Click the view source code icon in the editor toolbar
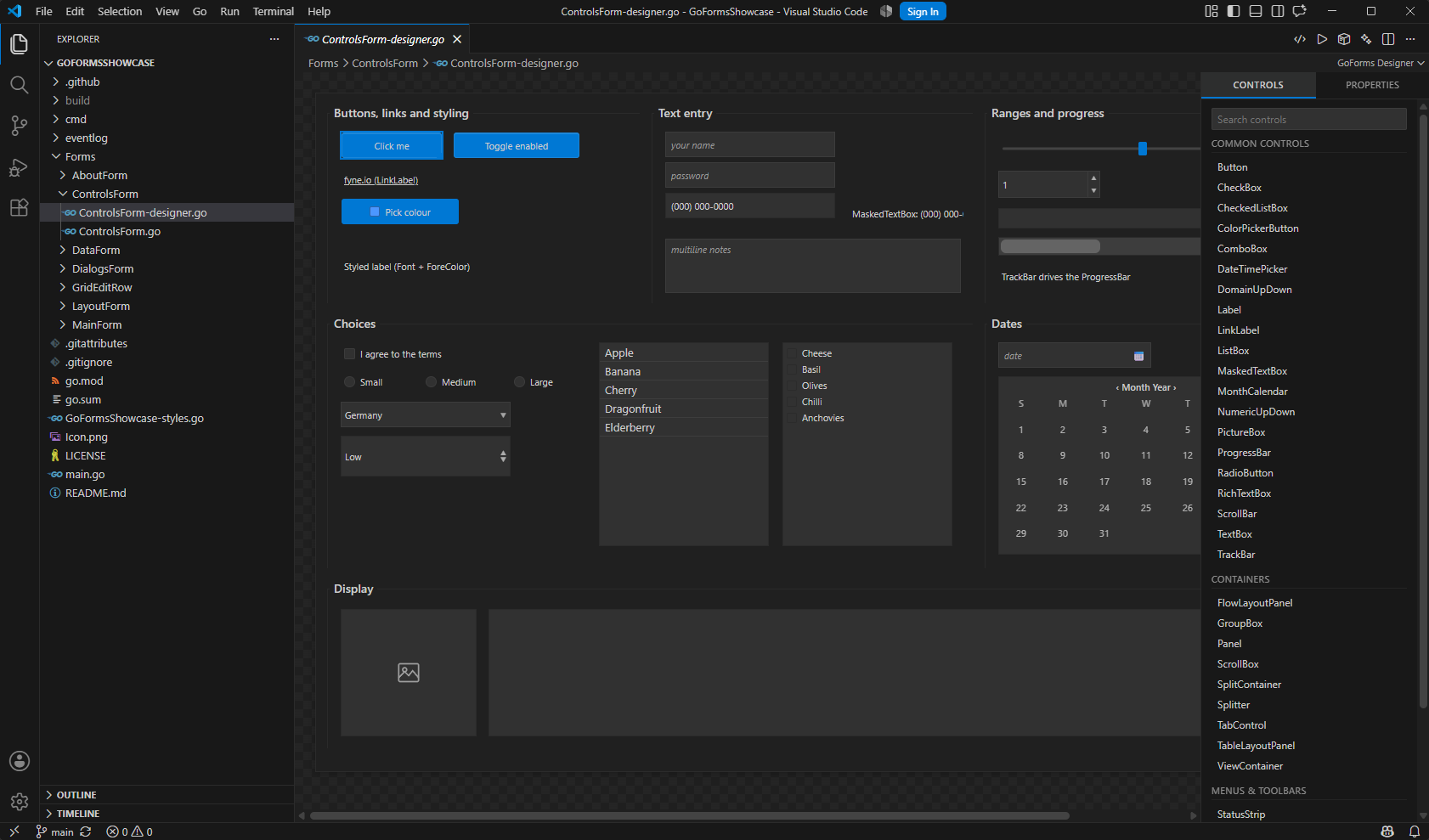The image size is (1429, 840). (1300, 39)
